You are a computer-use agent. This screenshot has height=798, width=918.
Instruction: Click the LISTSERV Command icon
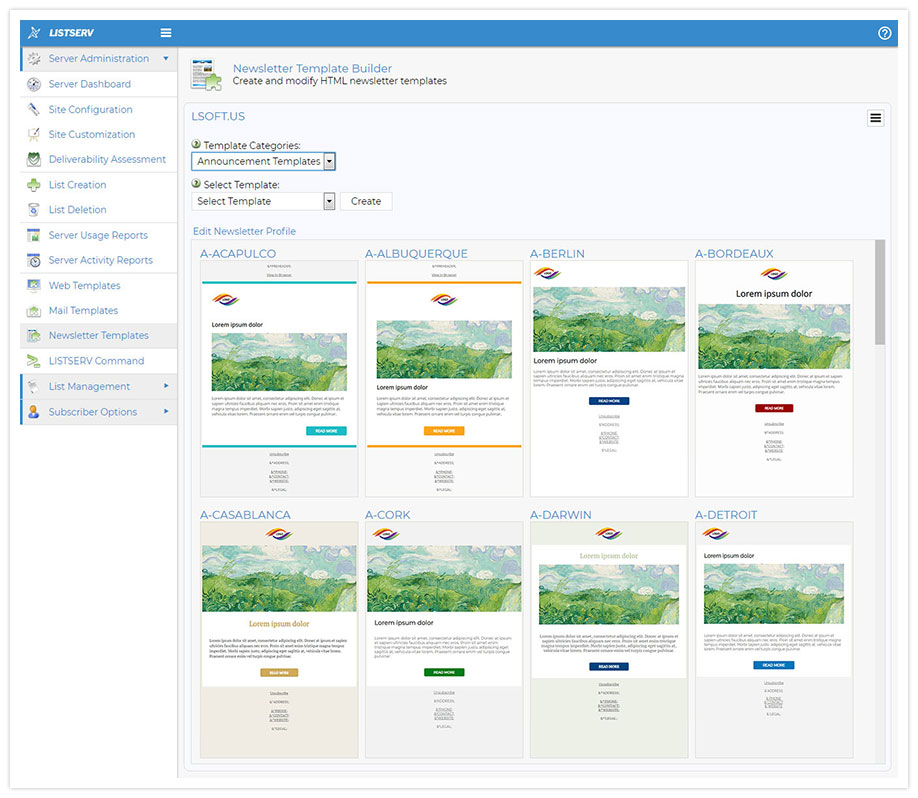34,361
